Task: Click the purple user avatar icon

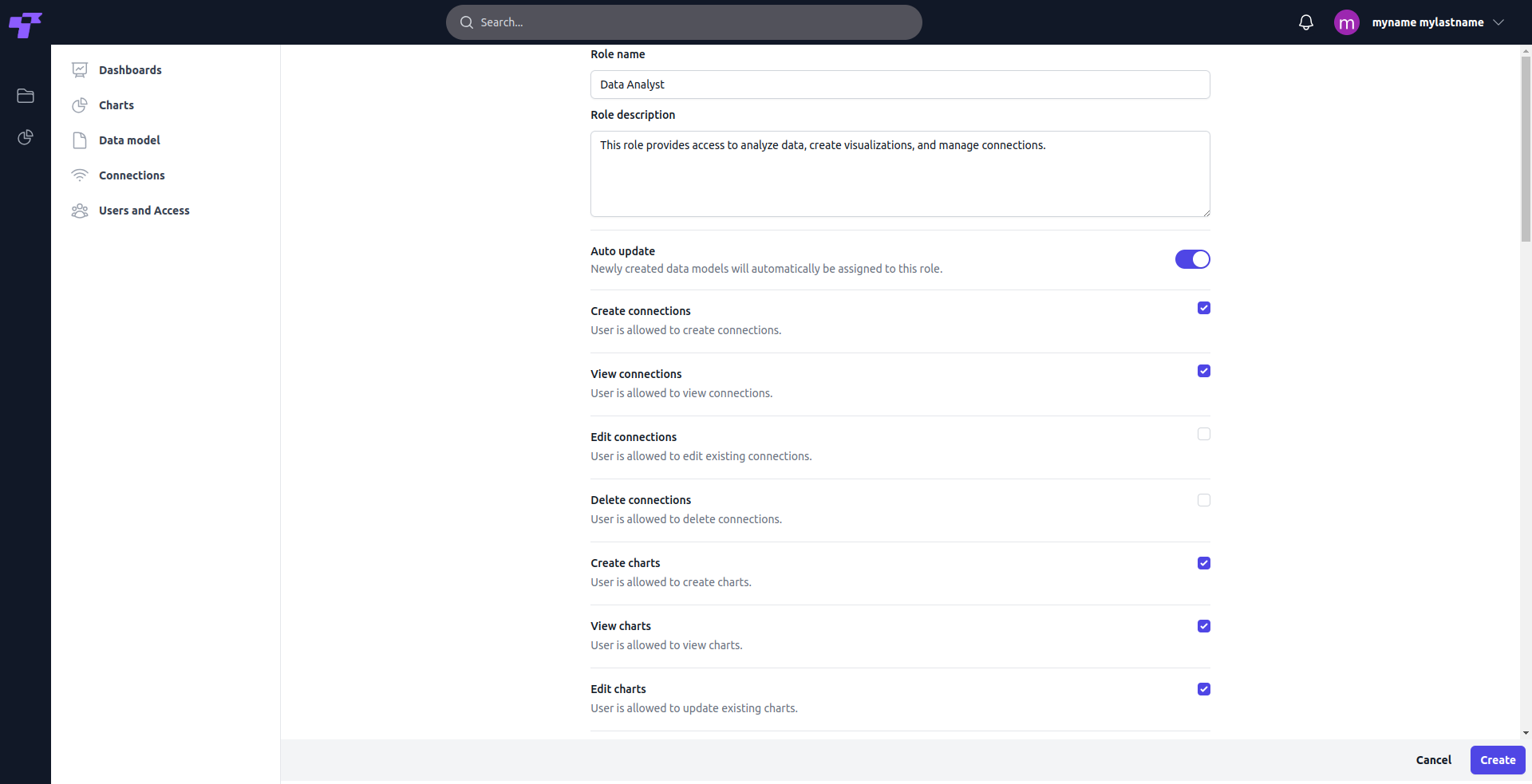Action: point(1346,22)
